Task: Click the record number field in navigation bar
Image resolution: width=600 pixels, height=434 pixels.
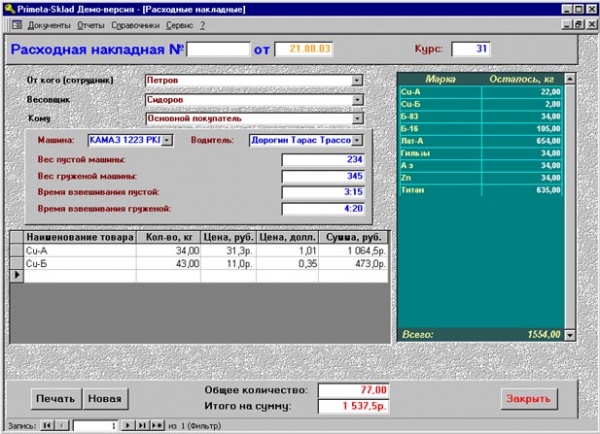Action: (x=95, y=426)
